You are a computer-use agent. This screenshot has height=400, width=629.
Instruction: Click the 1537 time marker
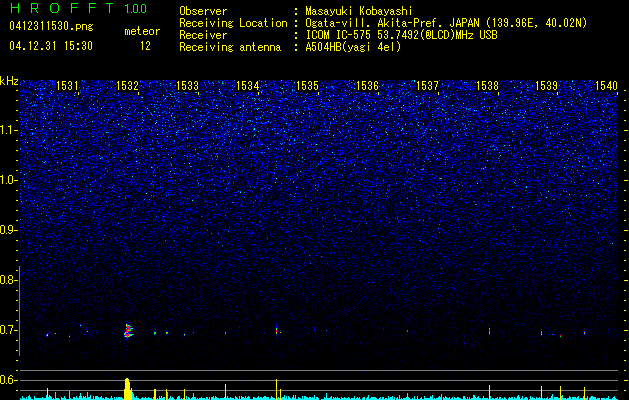(x=428, y=85)
